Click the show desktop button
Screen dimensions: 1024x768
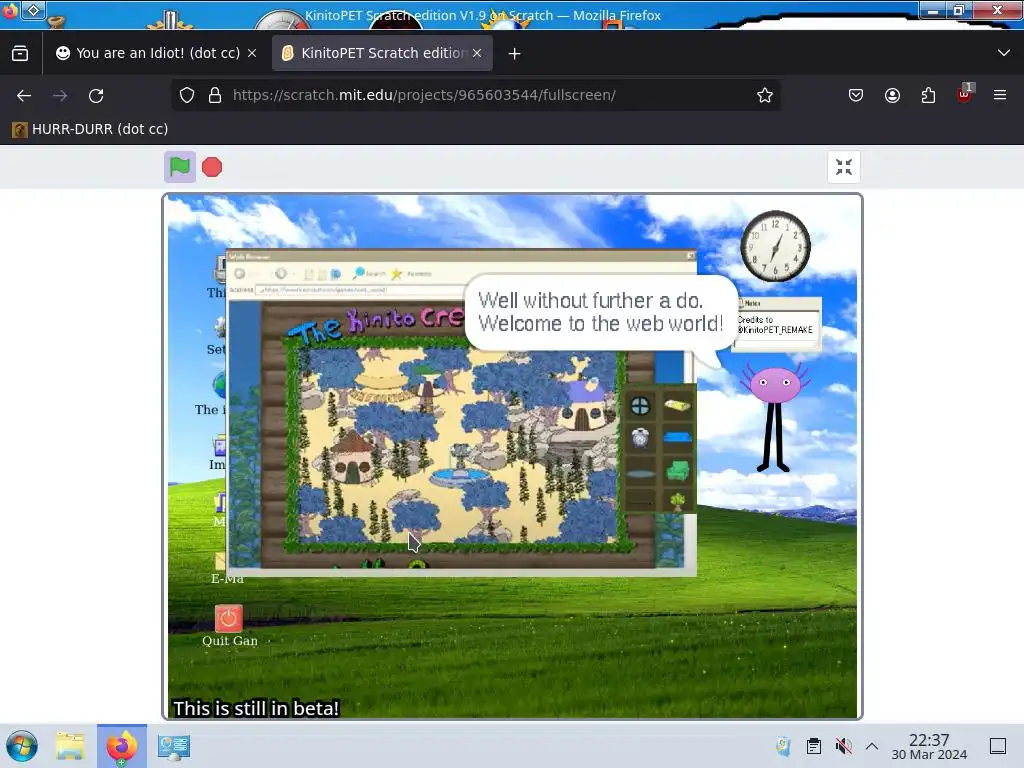click(998, 746)
